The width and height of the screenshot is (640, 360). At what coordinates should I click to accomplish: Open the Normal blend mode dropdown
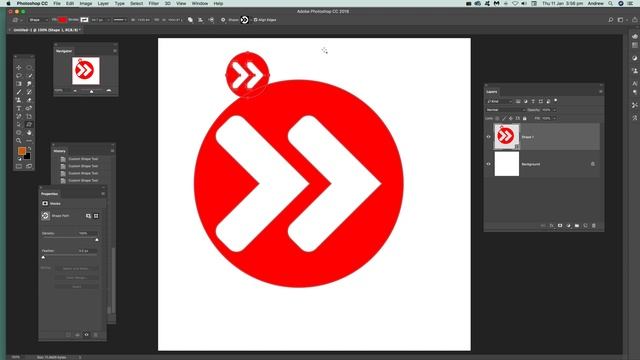tap(506, 110)
